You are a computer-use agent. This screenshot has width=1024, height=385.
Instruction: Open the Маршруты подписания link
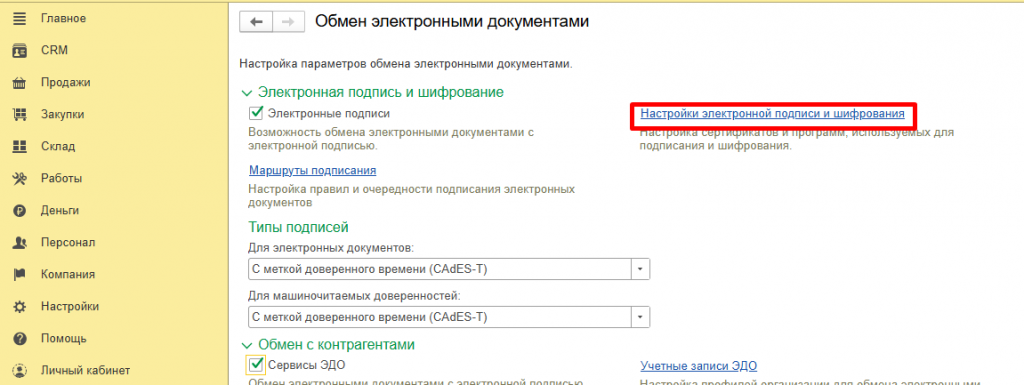(x=312, y=171)
